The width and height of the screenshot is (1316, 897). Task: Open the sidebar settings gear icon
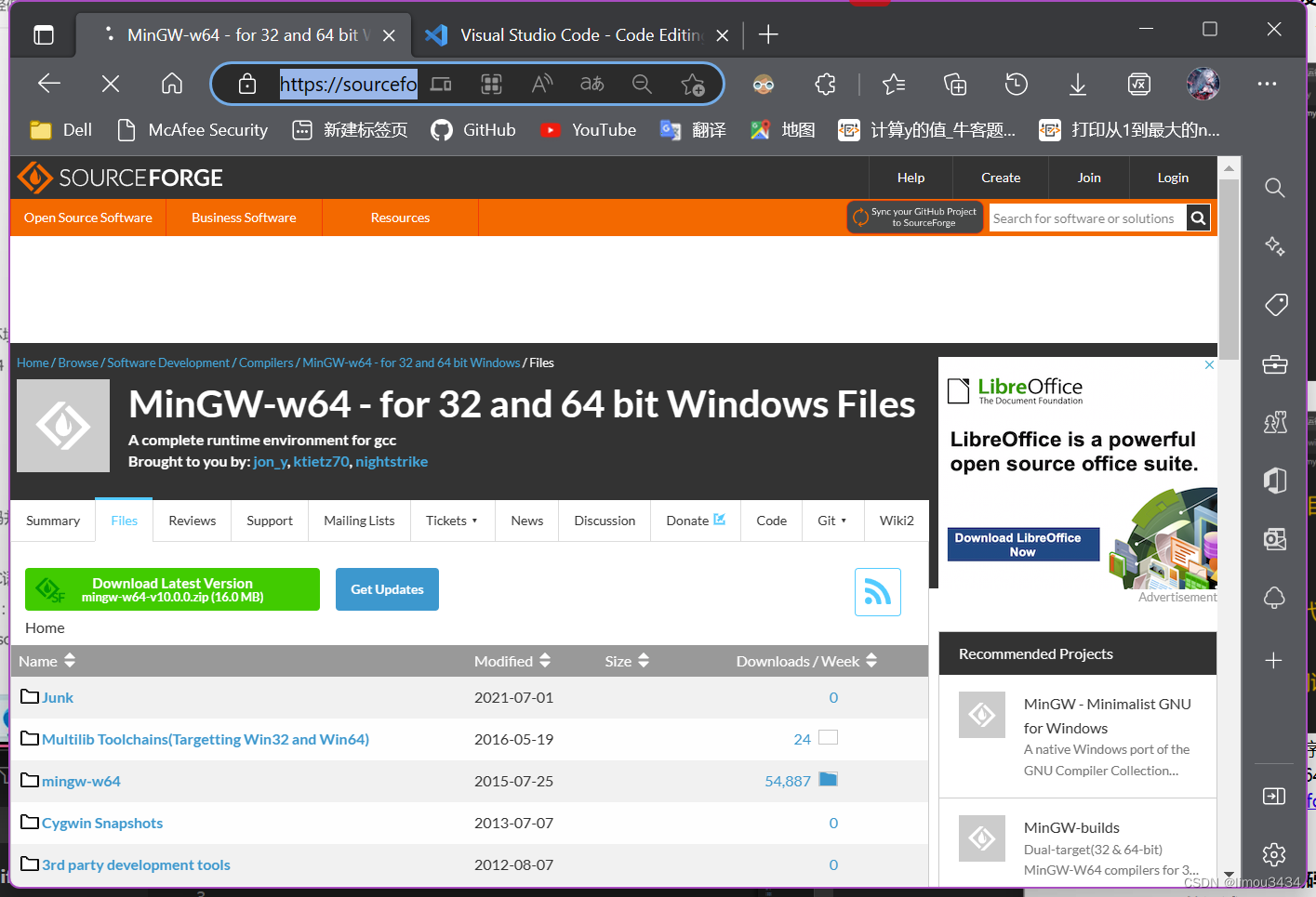[x=1274, y=854]
